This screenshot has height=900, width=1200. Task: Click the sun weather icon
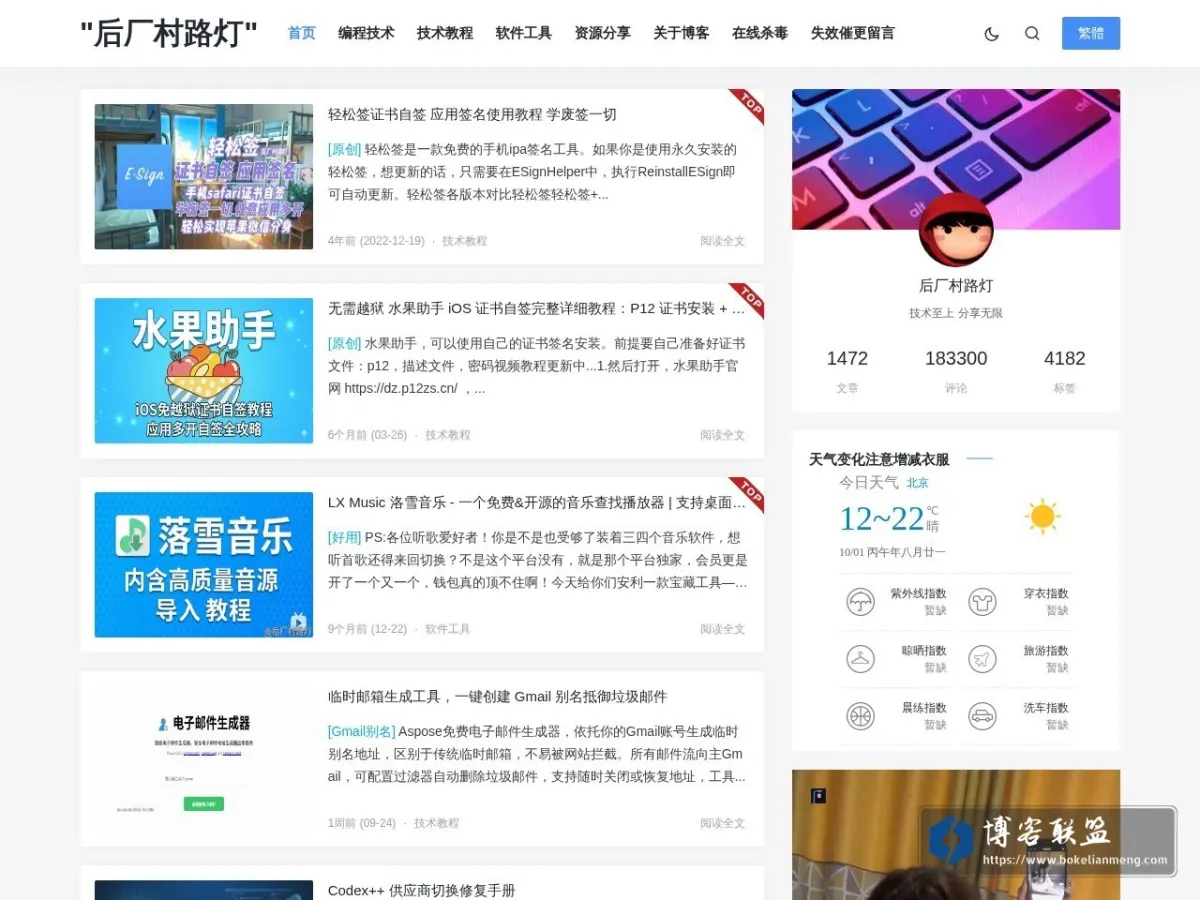pyautogui.click(x=1042, y=517)
